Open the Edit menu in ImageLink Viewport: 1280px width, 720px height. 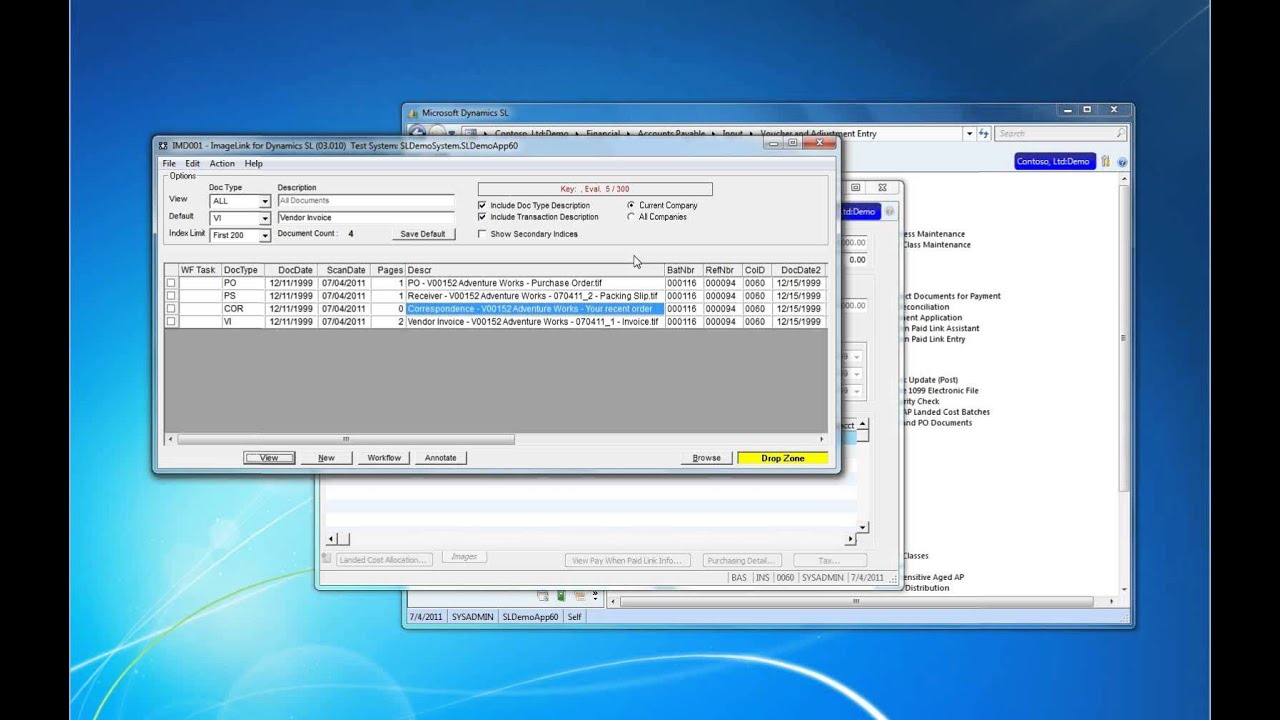click(x=192, y=164)
